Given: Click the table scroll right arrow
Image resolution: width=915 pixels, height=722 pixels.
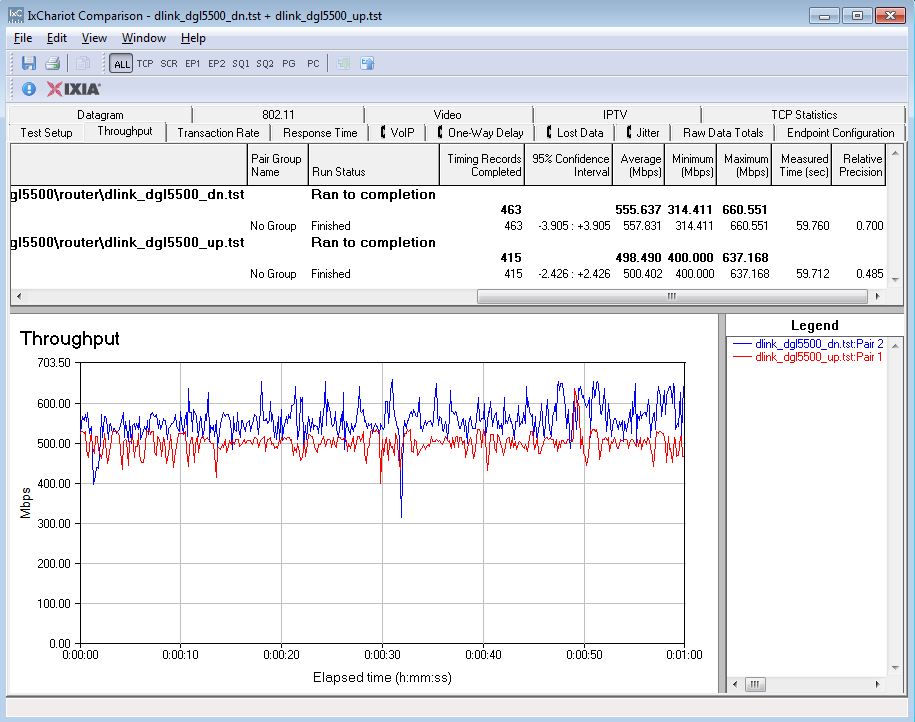Looking at the screenshot, I should tap(877, 297).
